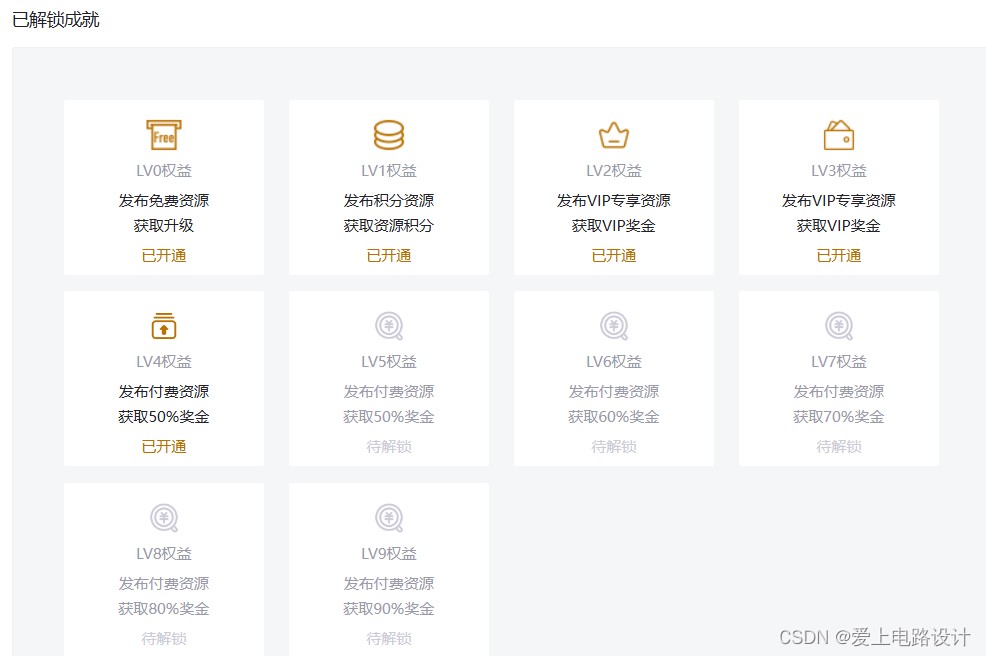
Task: Click the upload box icon for LV4
Action: pyautogui.click(x=163, y=326)
